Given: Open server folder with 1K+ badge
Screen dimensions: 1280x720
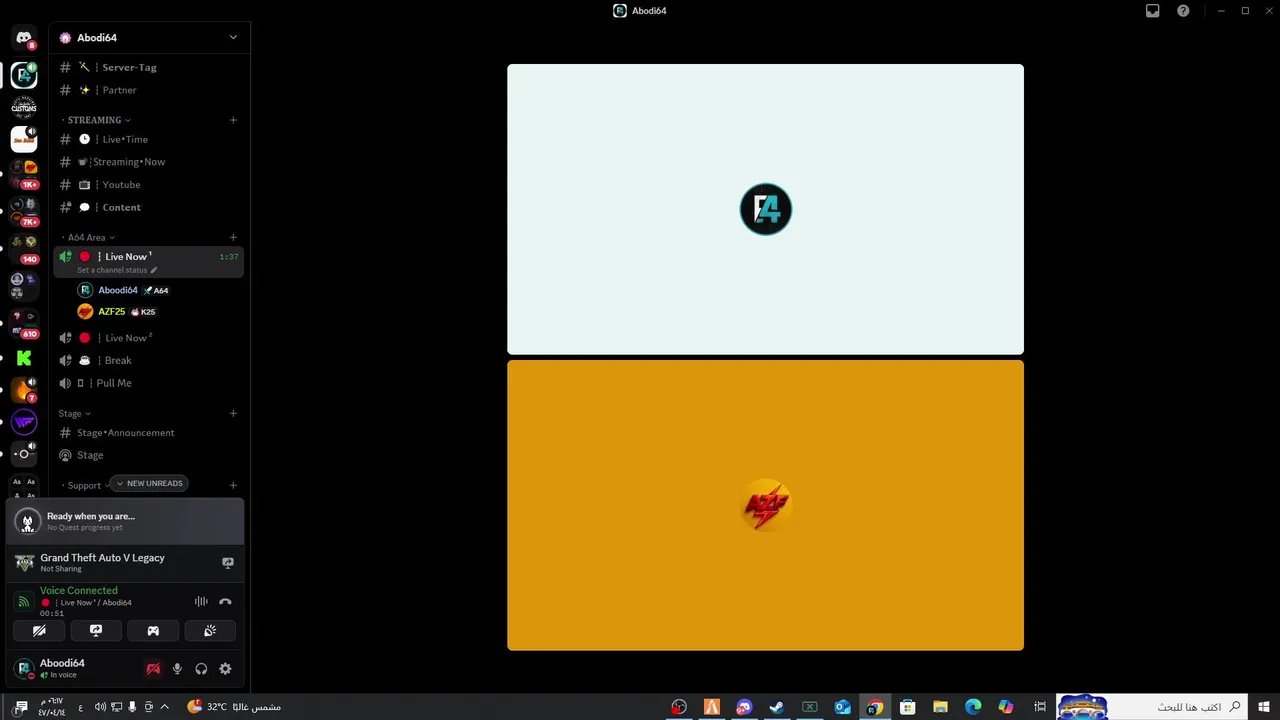Looking at the screenshot, I should 24,173.
